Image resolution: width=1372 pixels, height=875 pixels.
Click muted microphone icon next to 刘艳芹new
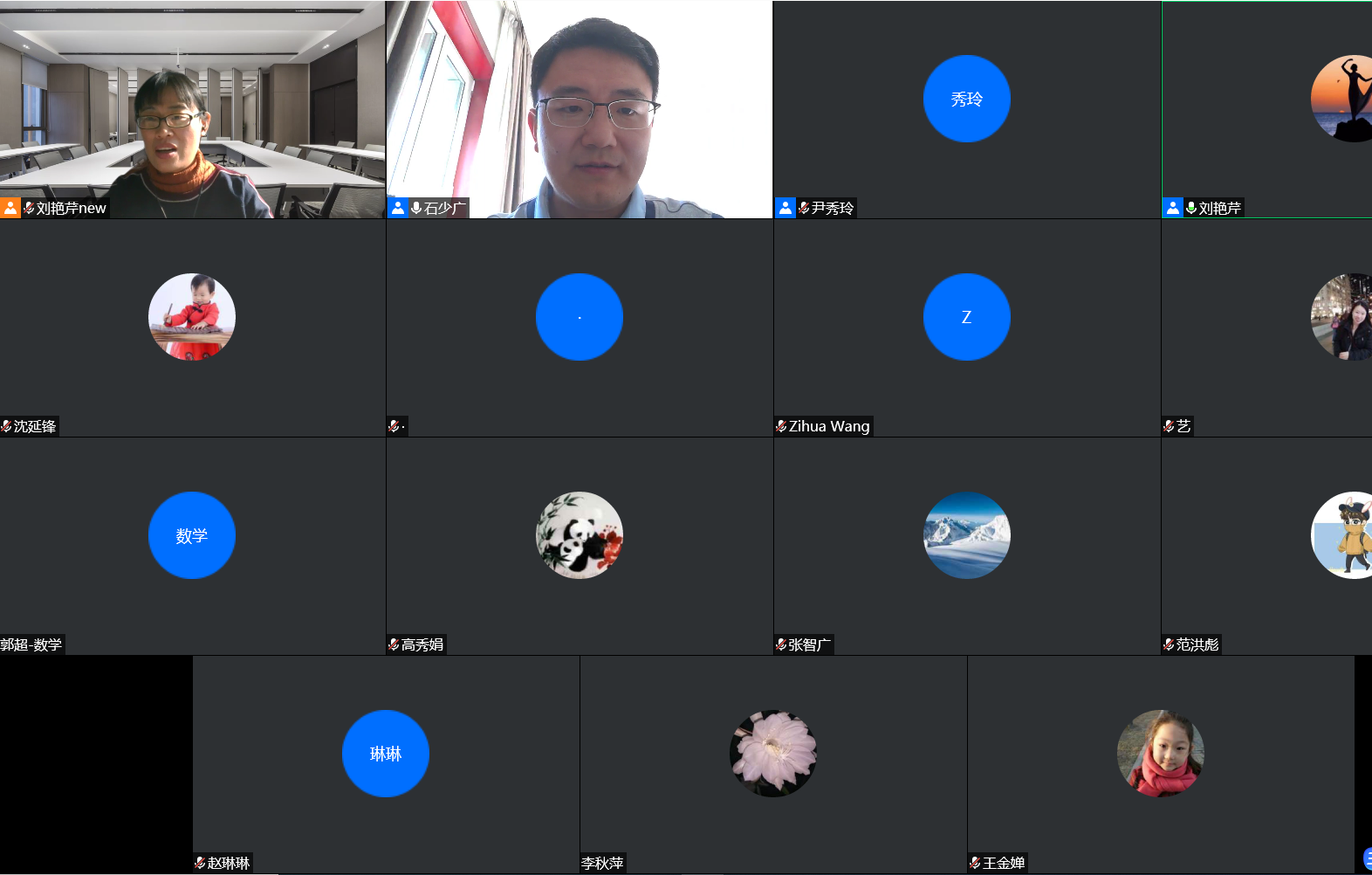click(x=29, y=208)
